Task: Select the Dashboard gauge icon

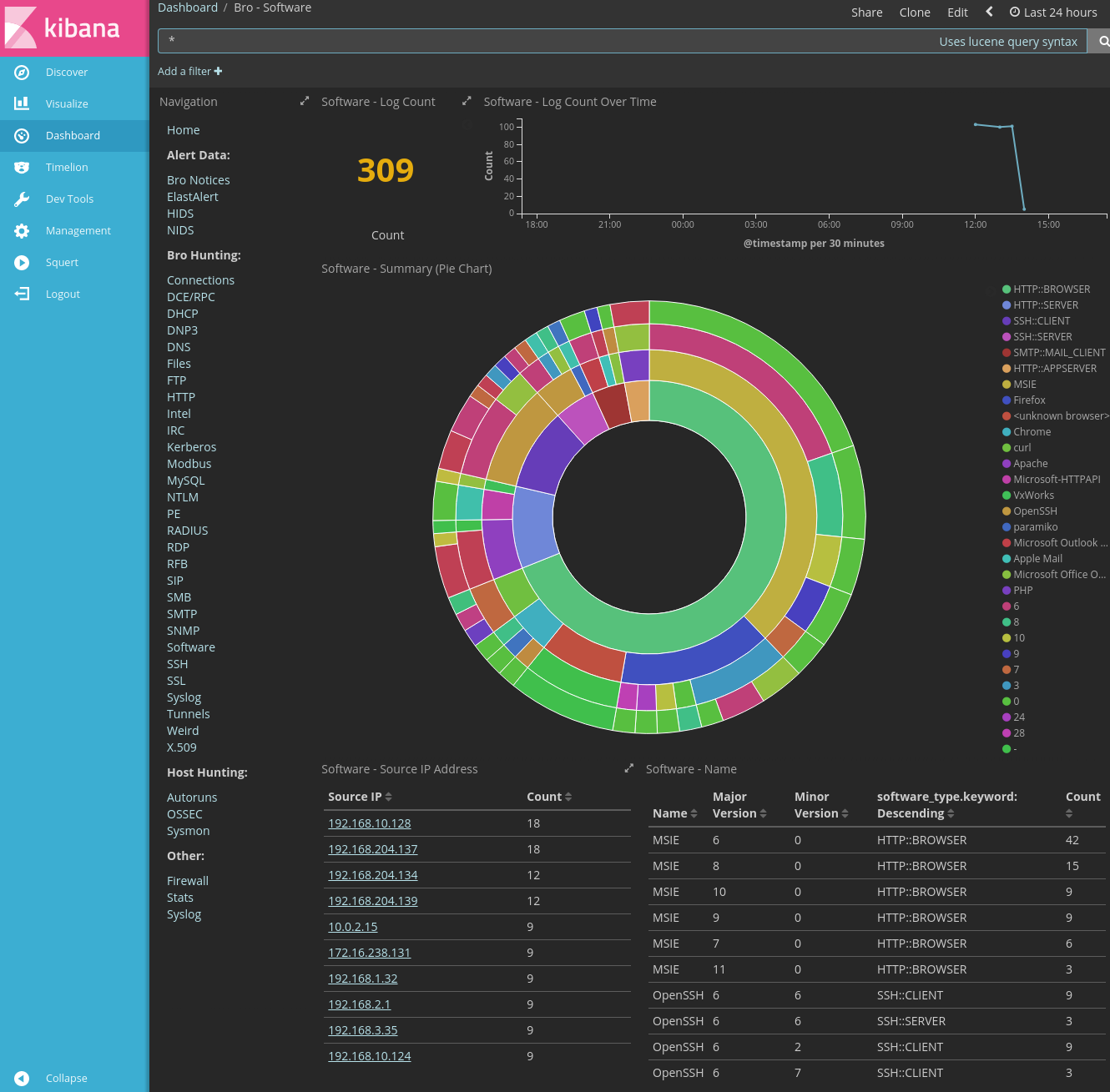Action: click(22, 136)
